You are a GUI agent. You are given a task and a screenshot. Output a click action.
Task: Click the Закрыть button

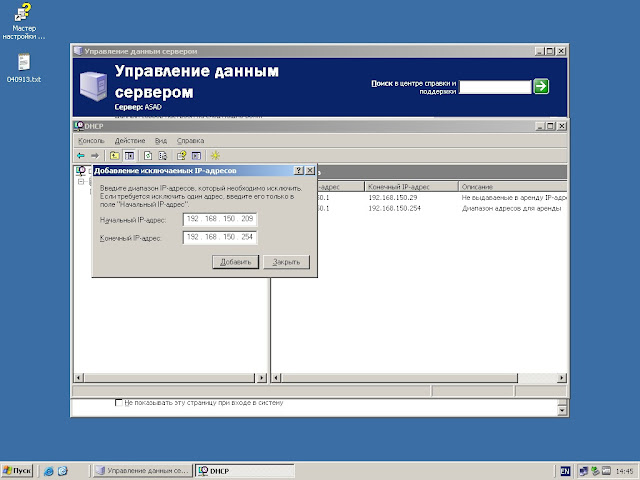click(x=286, y=262)
